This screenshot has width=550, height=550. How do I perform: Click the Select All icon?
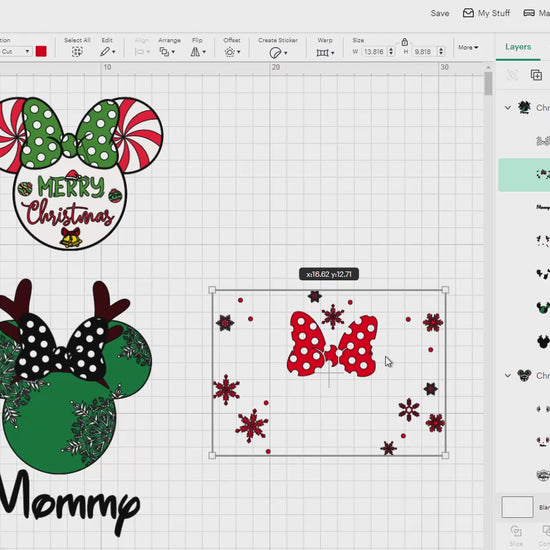77,52
